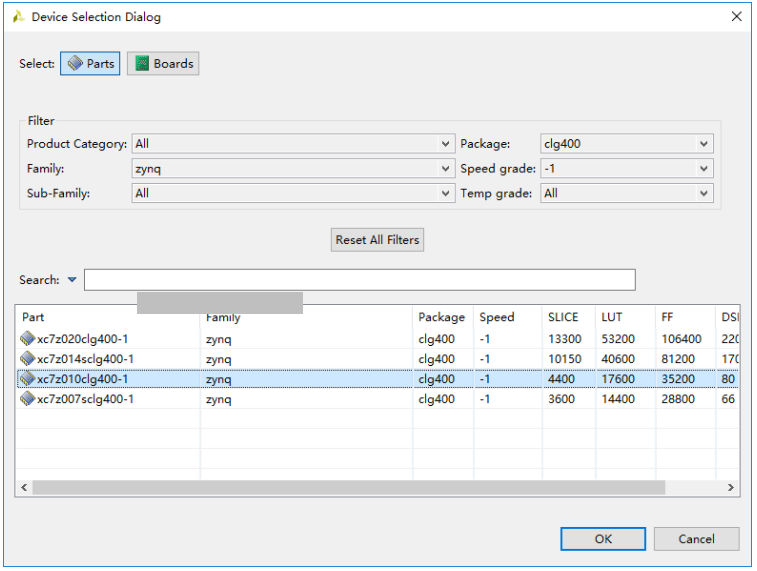Screen dimensions: 757x571
Task: Open the Package dropdown showing clg400
Action: (x=705, y=144)
